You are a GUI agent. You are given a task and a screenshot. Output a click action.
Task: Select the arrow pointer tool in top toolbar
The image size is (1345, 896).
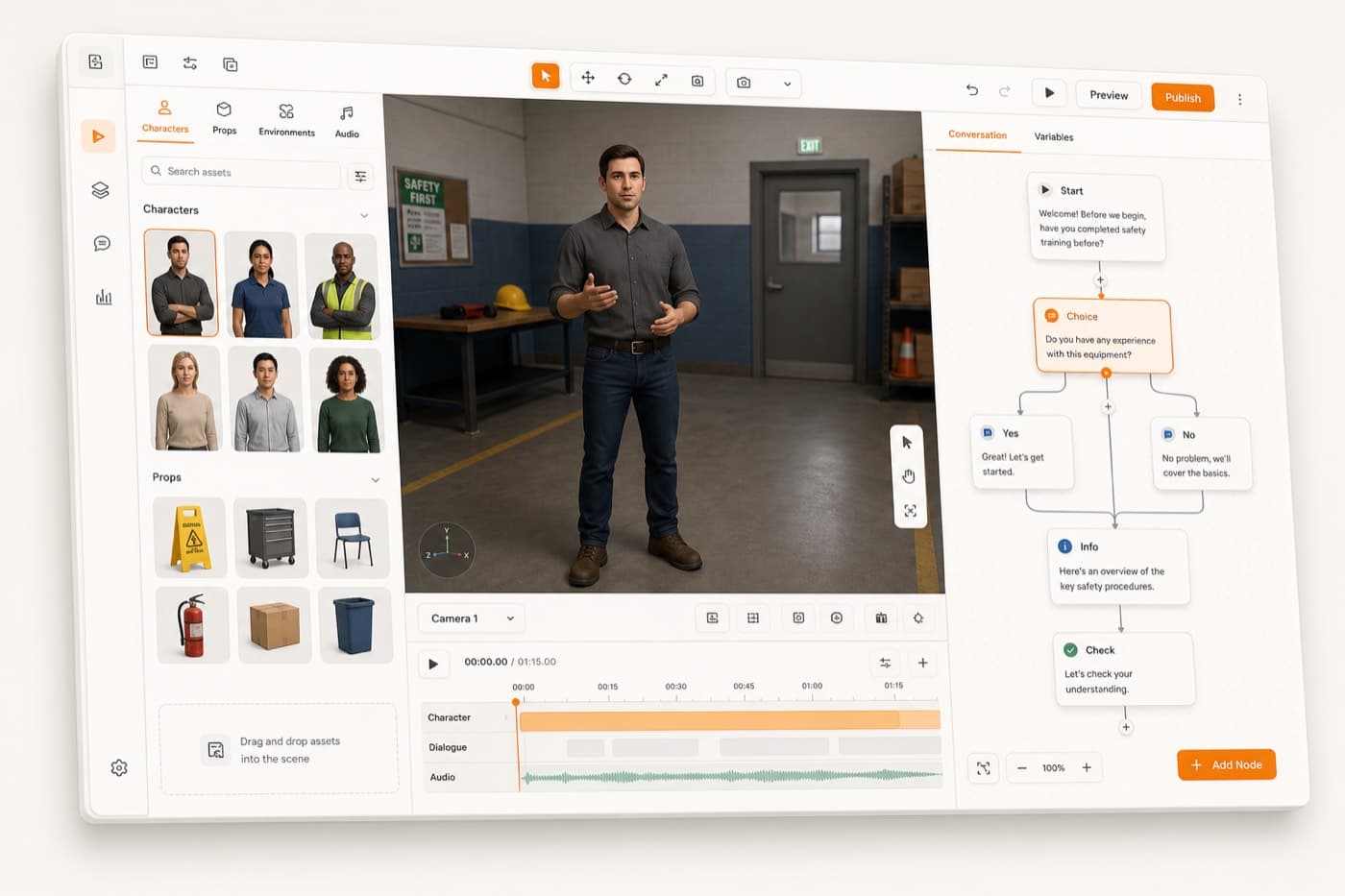click(x=545, y=76)
